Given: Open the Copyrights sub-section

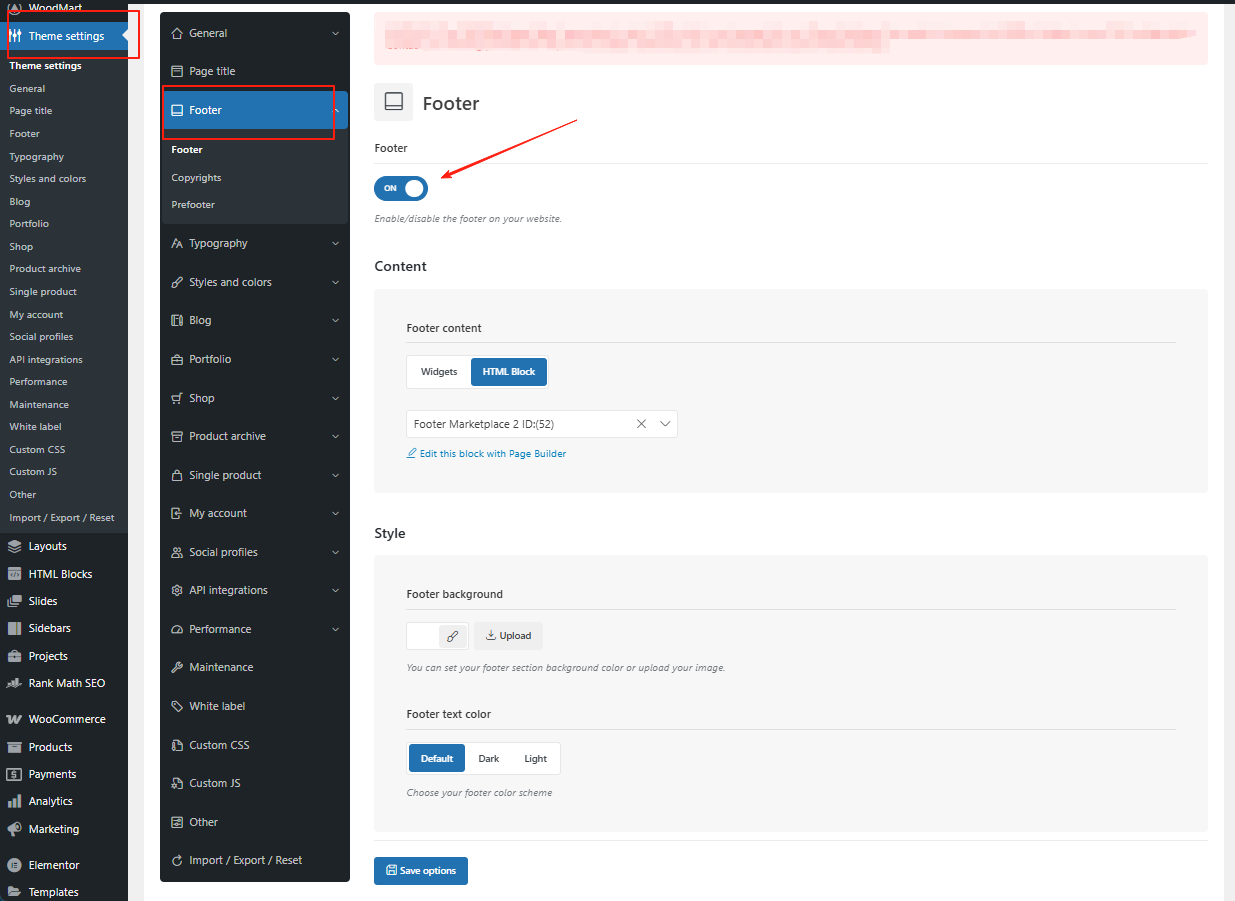Looking at the screenshot, I should [196, 177].
